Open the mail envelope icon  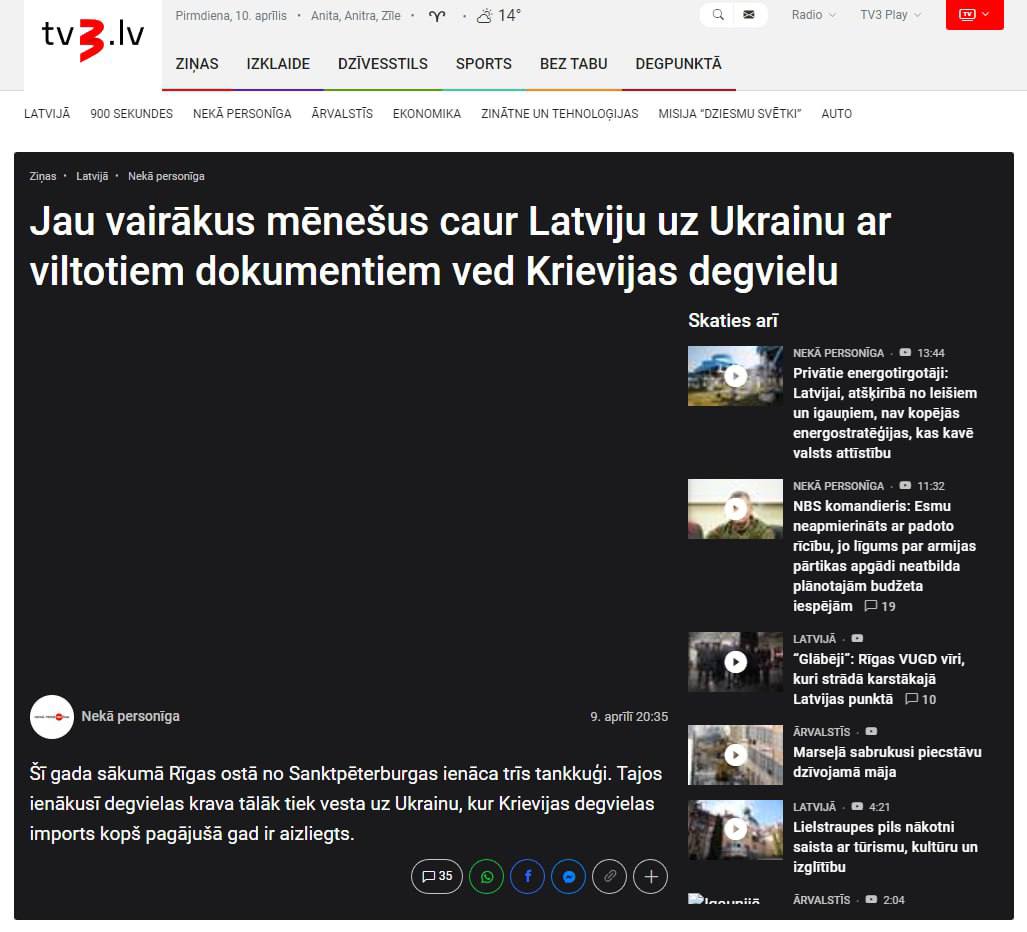point(749,15)
